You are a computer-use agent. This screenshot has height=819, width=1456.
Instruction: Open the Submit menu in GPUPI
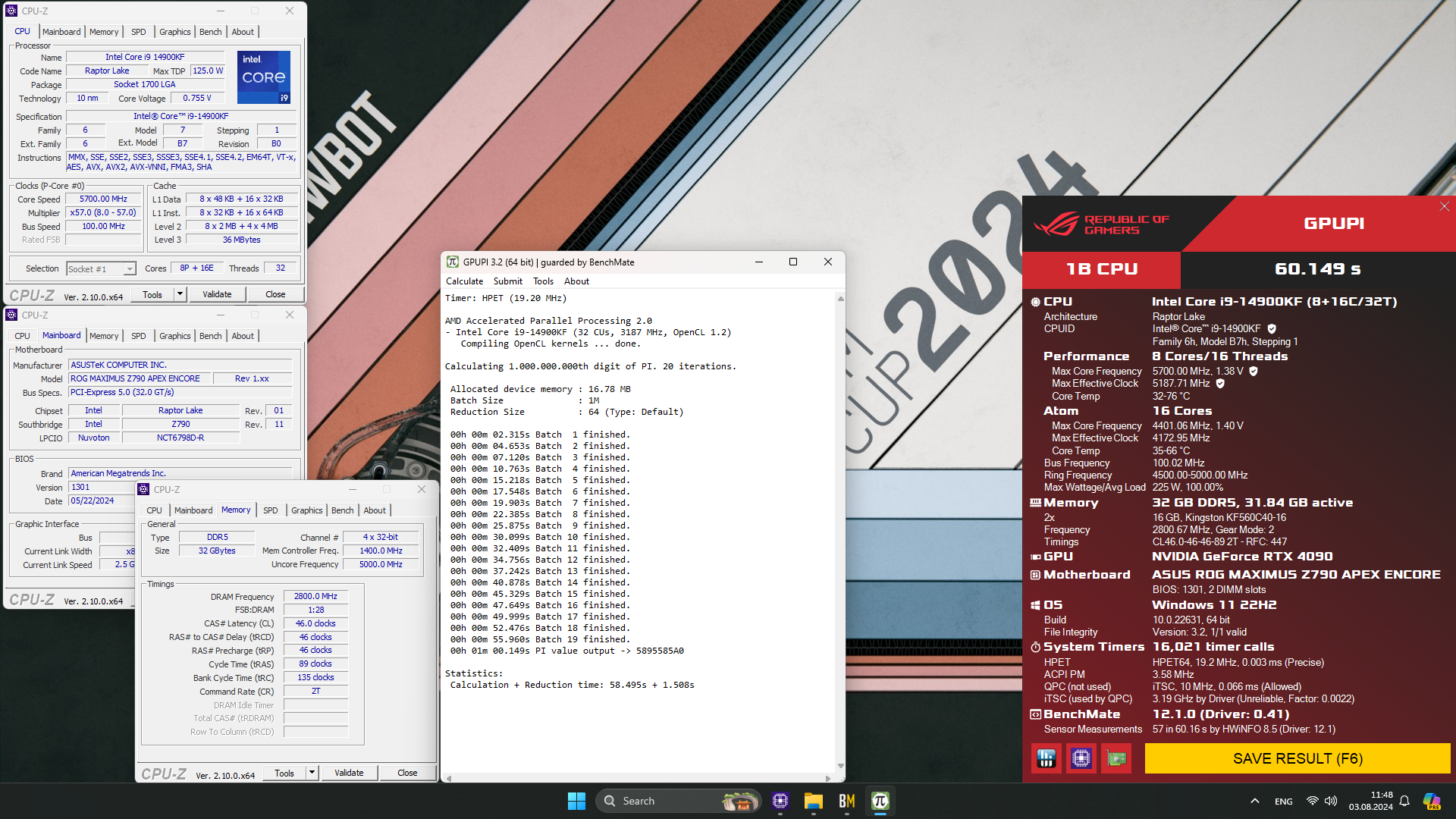508,281
